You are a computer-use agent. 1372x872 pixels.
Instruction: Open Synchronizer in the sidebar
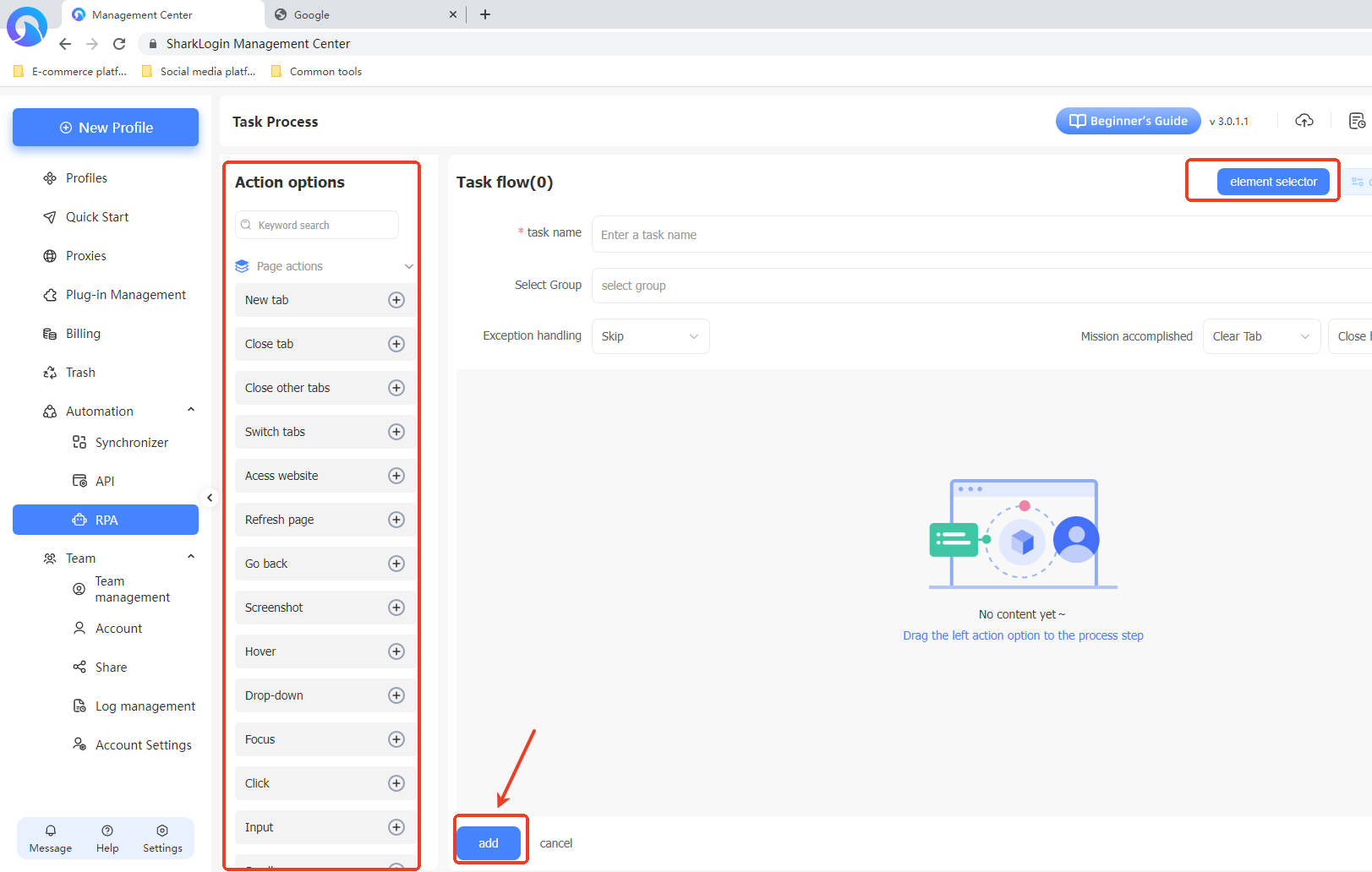click(131, 443)
